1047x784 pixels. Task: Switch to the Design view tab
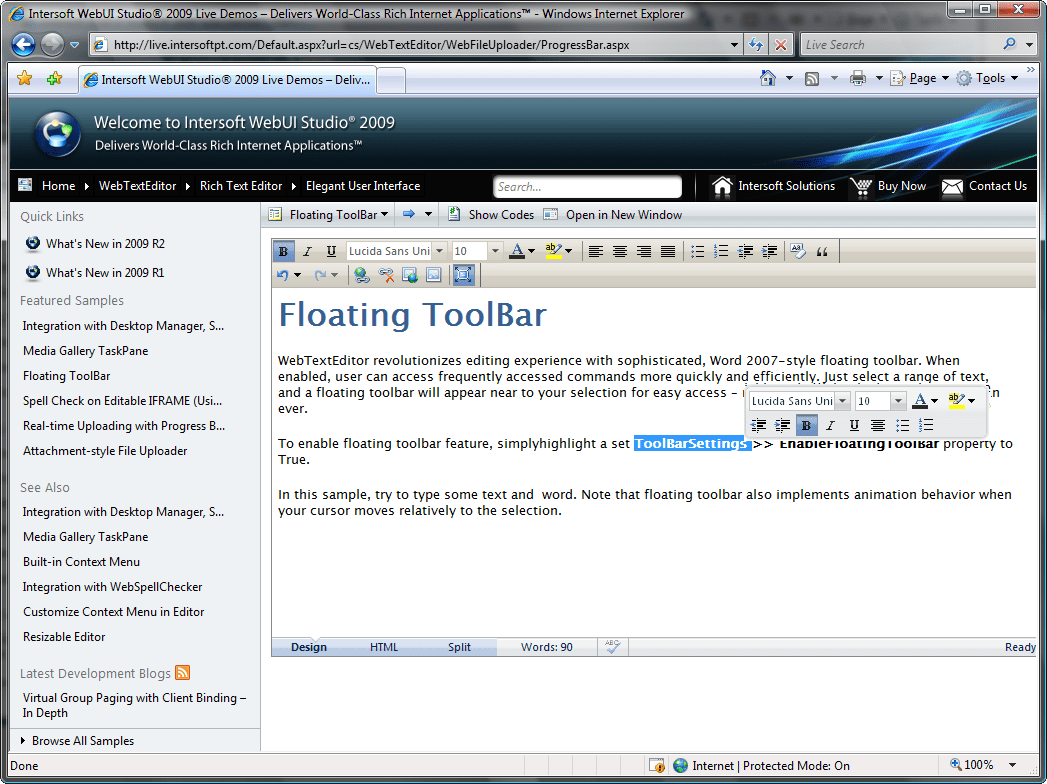coord(309,647)
